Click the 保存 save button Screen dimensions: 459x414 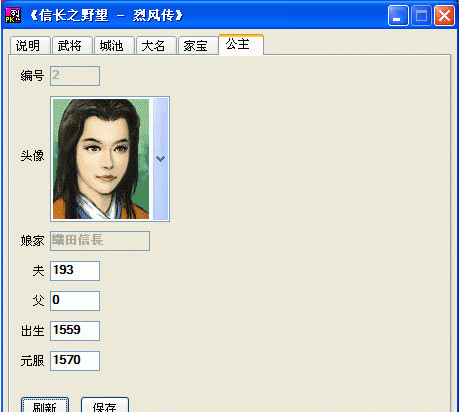[x=105, y=406]
